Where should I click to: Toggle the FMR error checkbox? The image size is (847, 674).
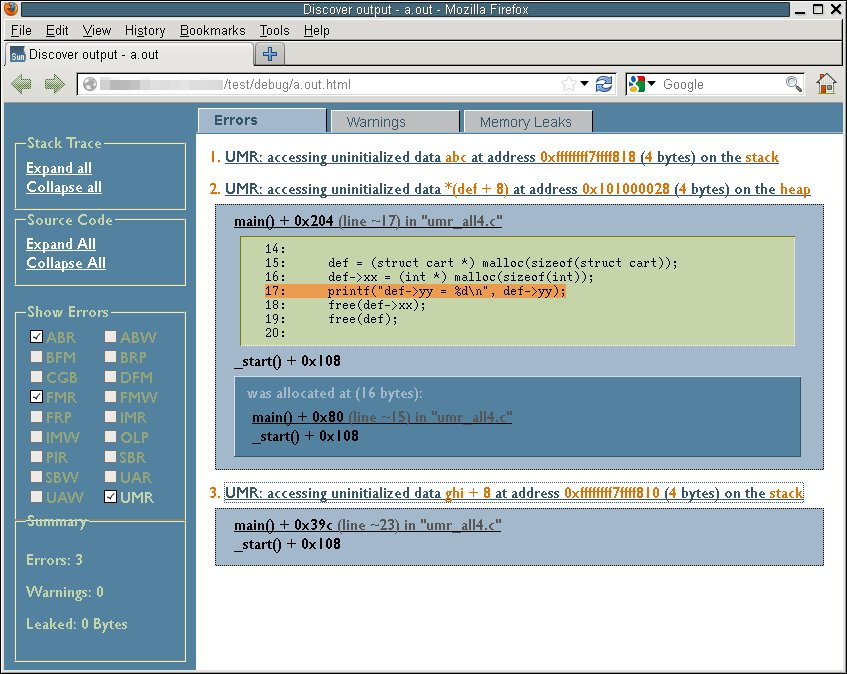click(x=37, y=397)
